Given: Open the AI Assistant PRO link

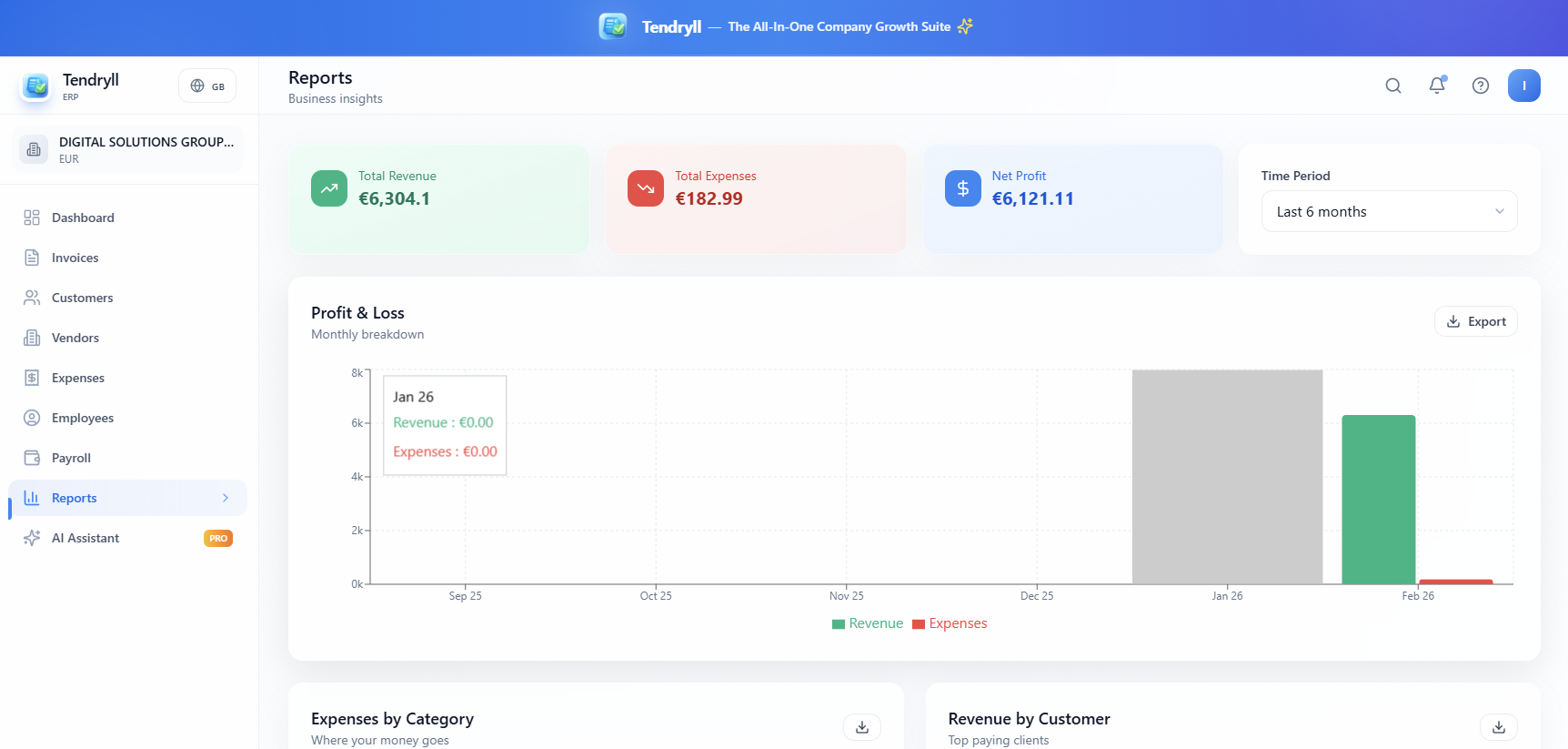Looking at the screenshot, I should (x=85, y=538).
